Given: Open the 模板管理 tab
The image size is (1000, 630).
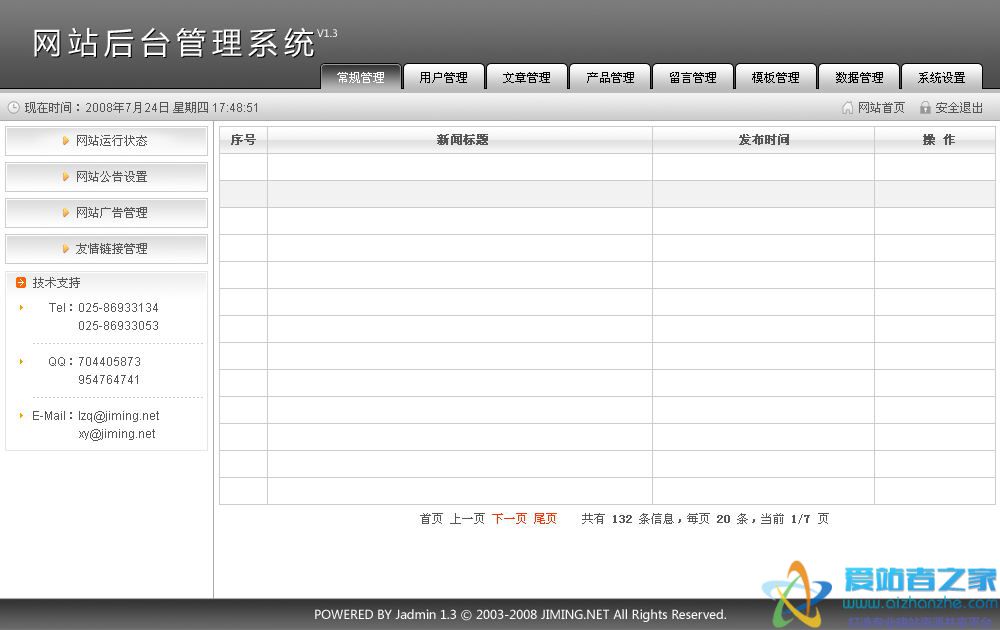Looking at the screenshot, I should pos(776,78).
